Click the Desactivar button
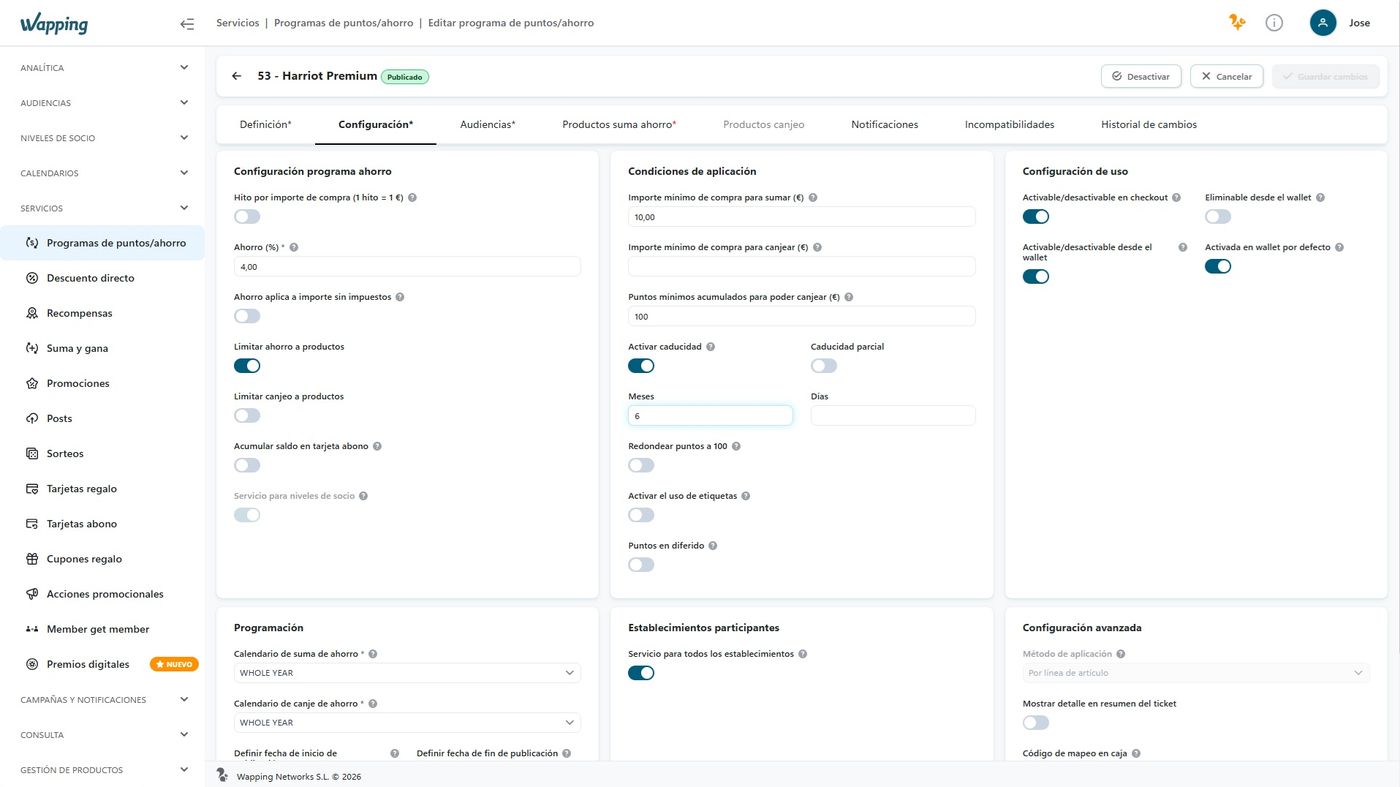The height and width of the screenshot is (787, 1400). [x=1141, y=76]
